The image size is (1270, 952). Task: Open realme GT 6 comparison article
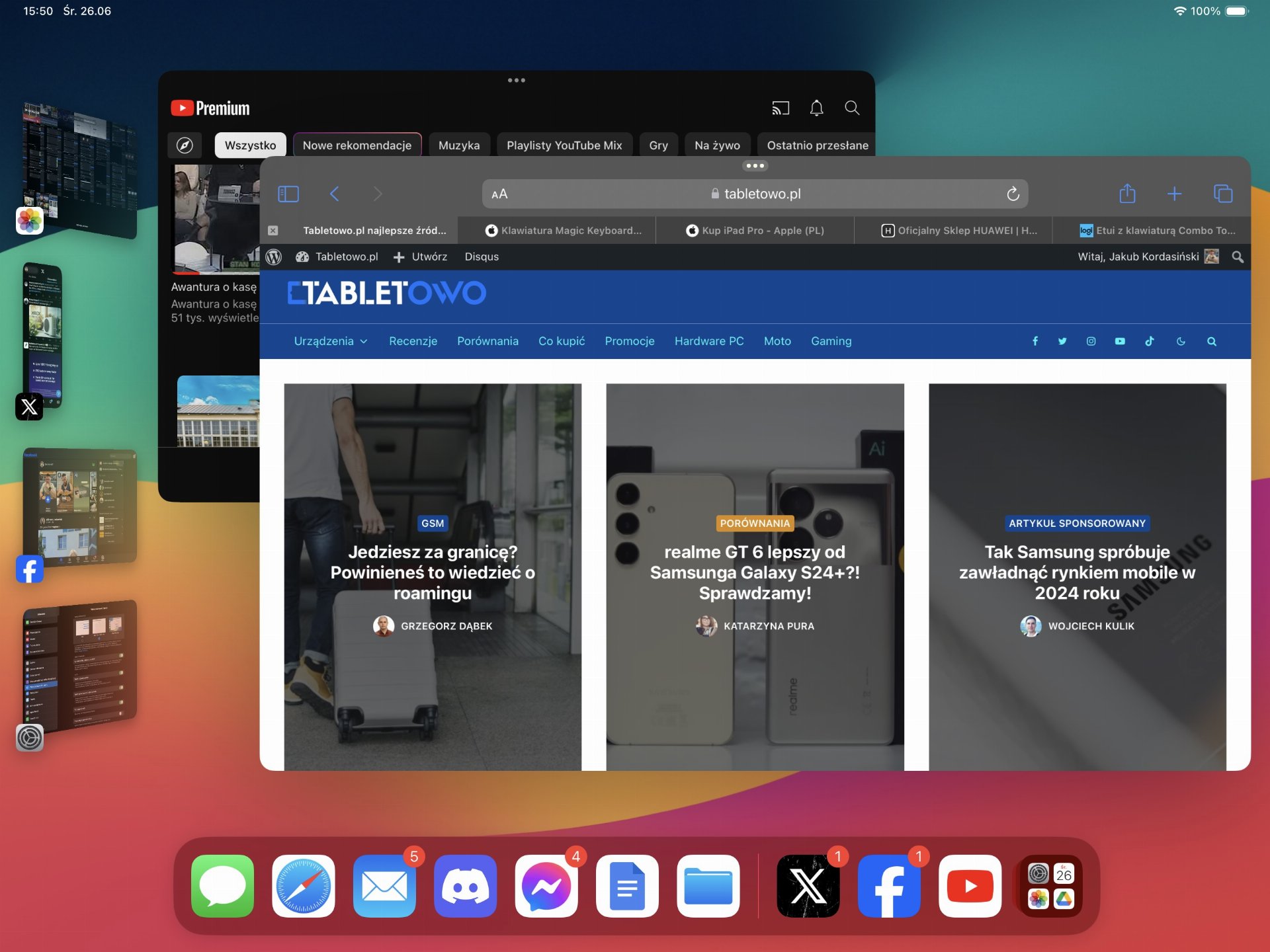click(755, 573)
